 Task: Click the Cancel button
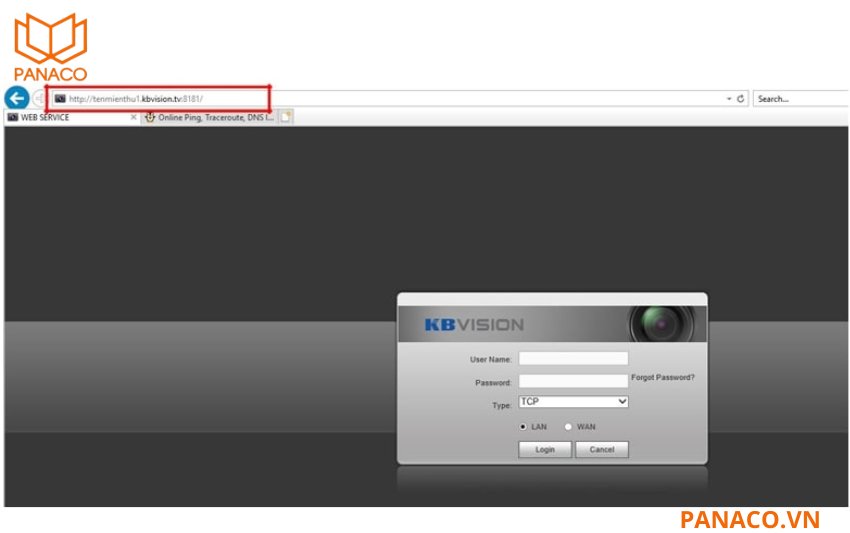click(602, 449)
